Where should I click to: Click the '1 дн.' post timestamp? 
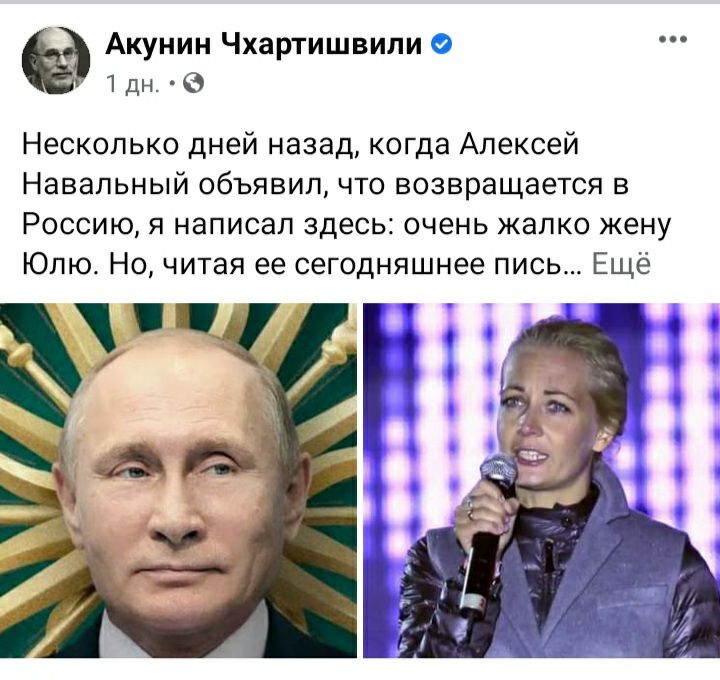[133, 84]
